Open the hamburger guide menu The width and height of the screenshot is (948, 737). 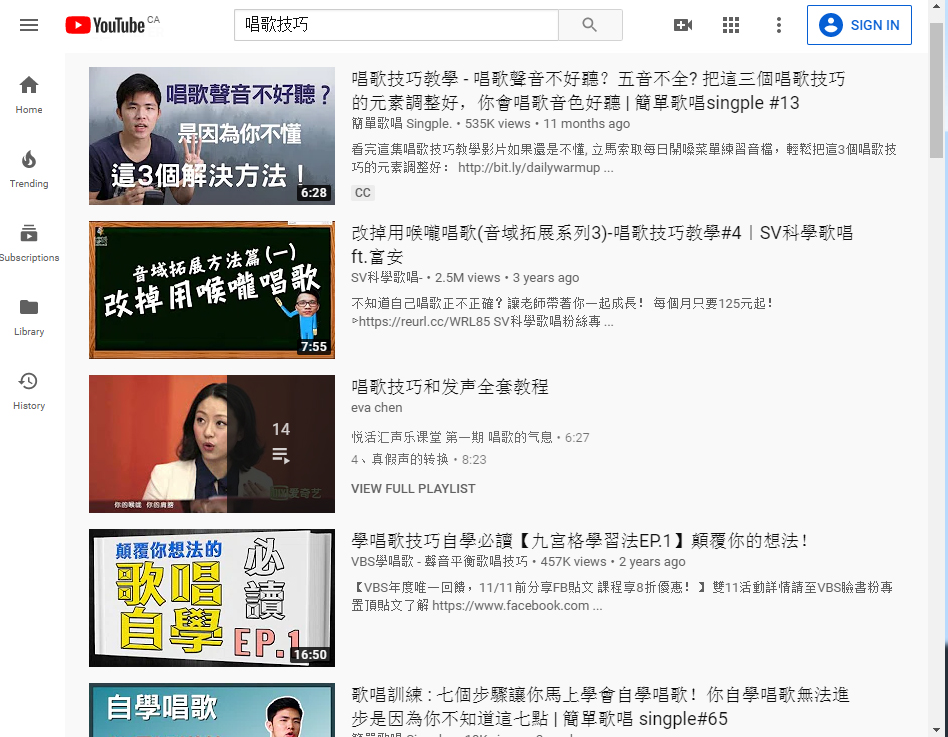29,25
